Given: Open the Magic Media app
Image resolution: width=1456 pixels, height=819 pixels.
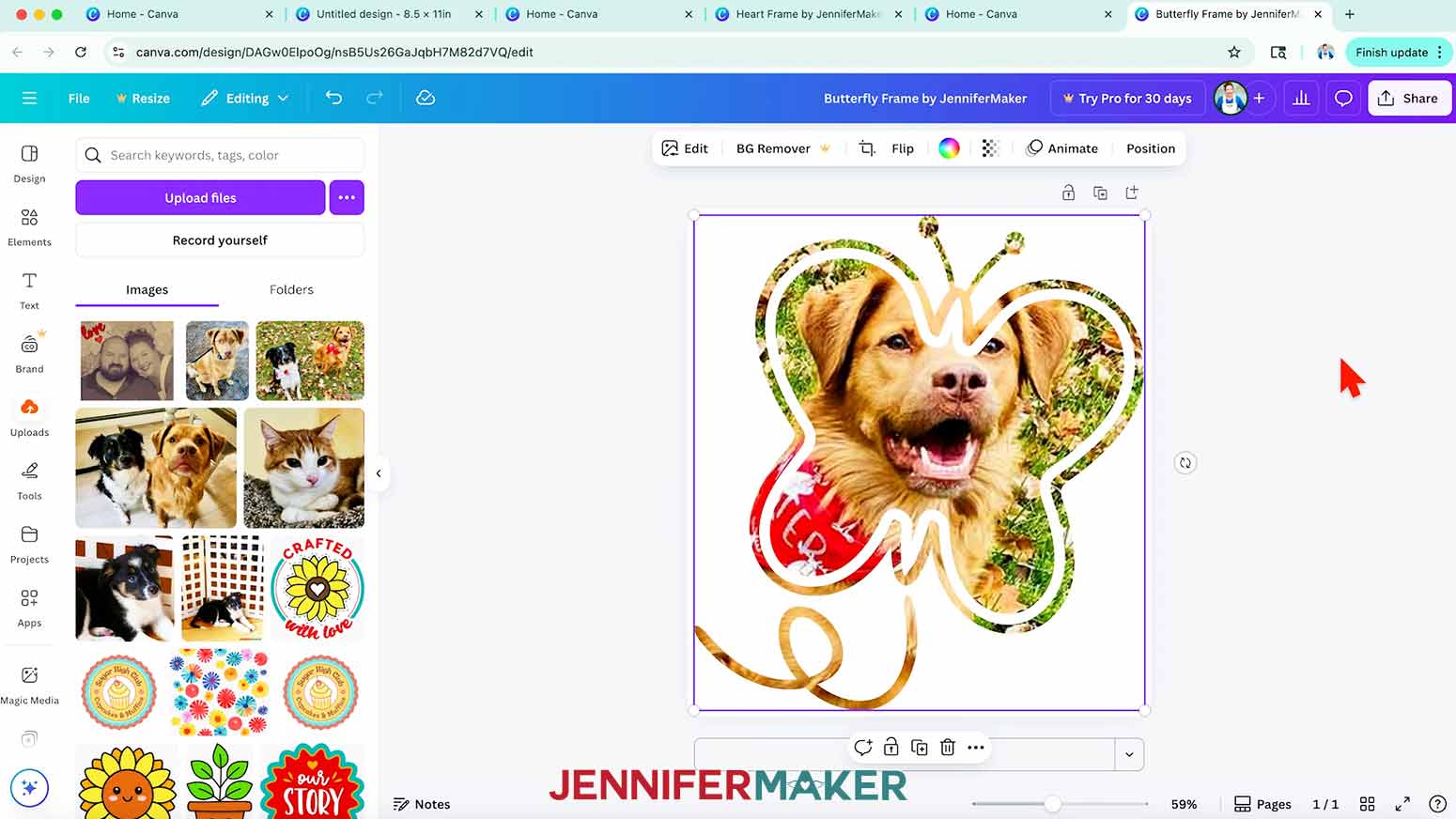Looking at the screenshot, I should [29, 686].
